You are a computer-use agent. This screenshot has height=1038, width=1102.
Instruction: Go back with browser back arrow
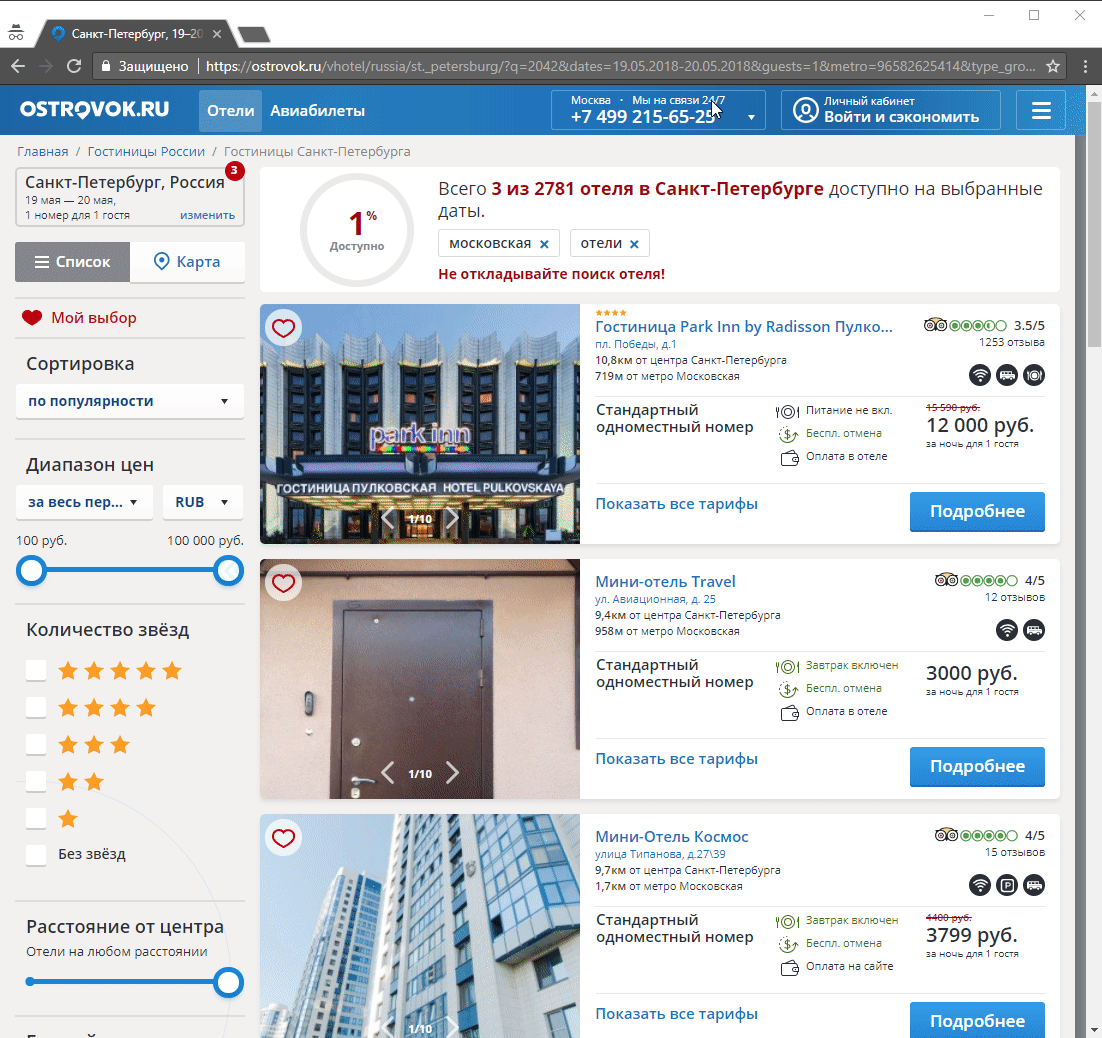click(18, 66)
